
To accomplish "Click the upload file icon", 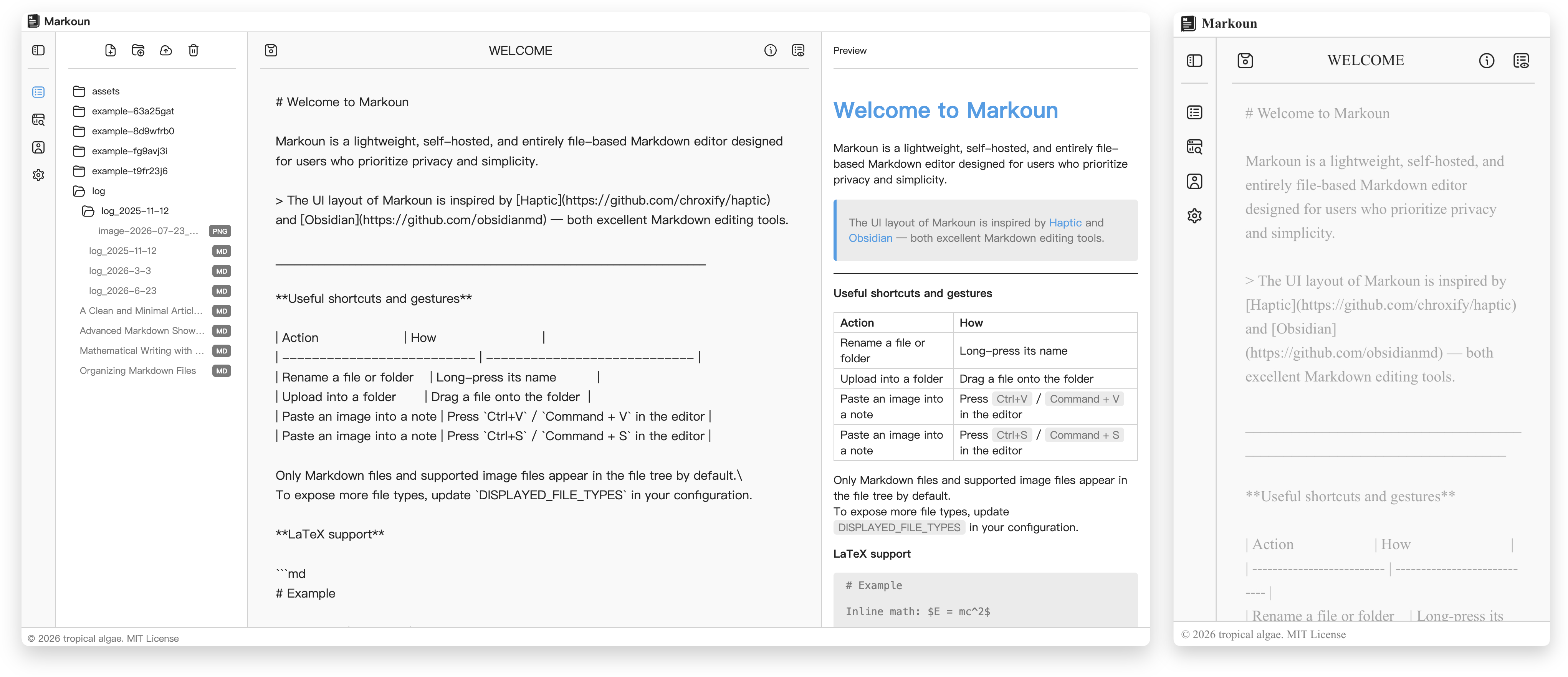I will (165, 51).
